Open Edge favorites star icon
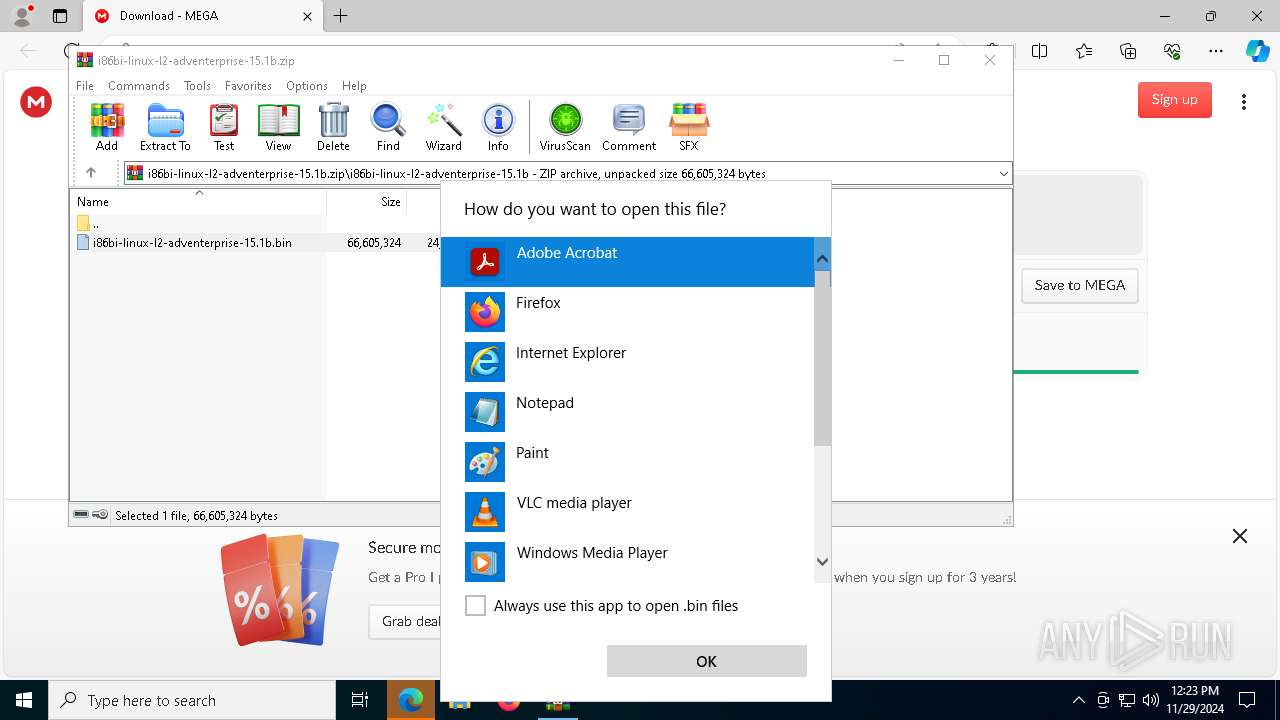 click(x=1084, y=51)
